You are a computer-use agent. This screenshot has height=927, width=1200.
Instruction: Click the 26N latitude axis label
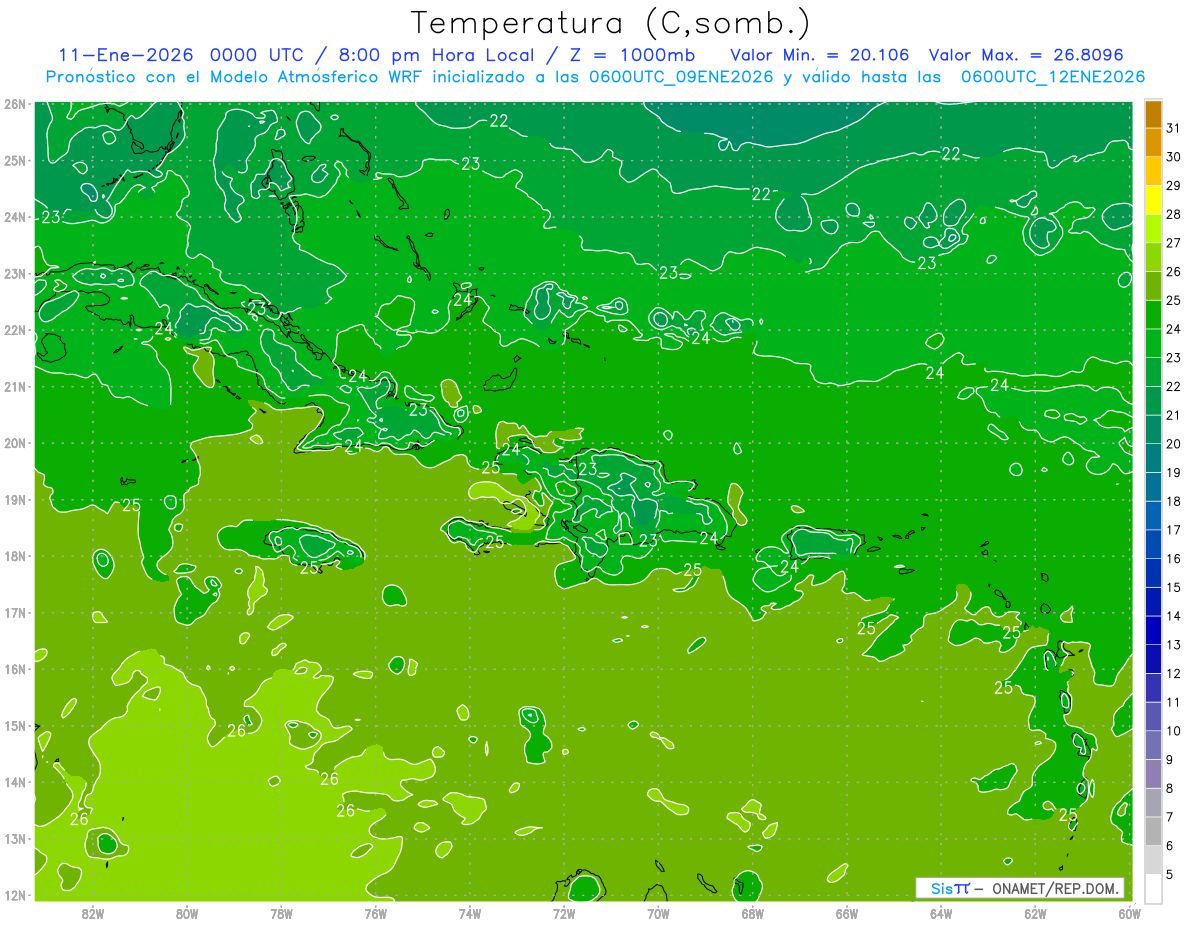[14, 104]
